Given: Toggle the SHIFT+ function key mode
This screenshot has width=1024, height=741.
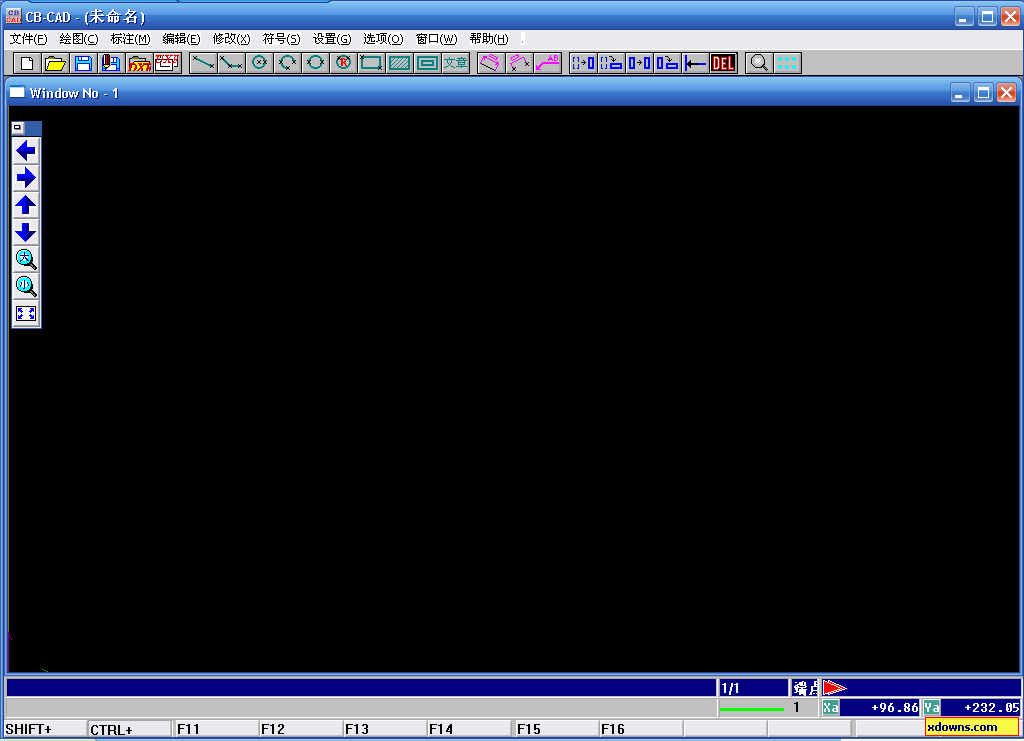Looking at the screenshot, I should (x=44, y=729).
